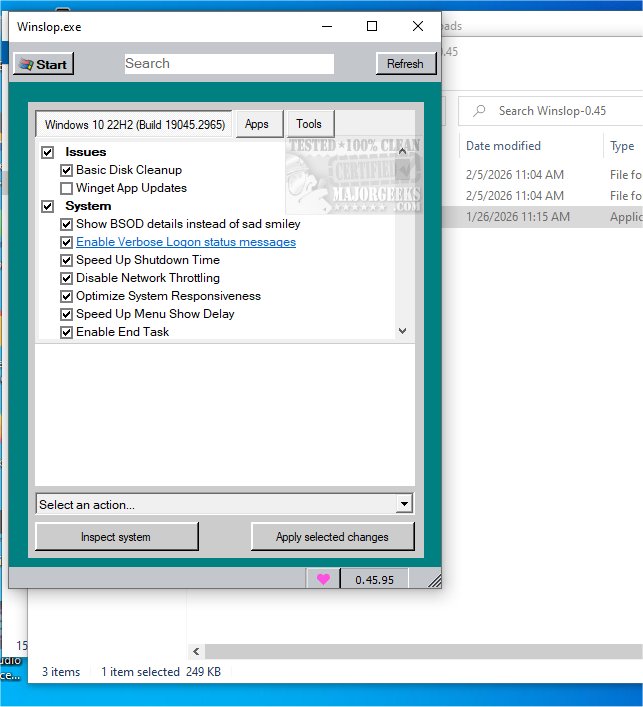Toggle Disable Network Throttling checkbox

(x=67, y=278)
